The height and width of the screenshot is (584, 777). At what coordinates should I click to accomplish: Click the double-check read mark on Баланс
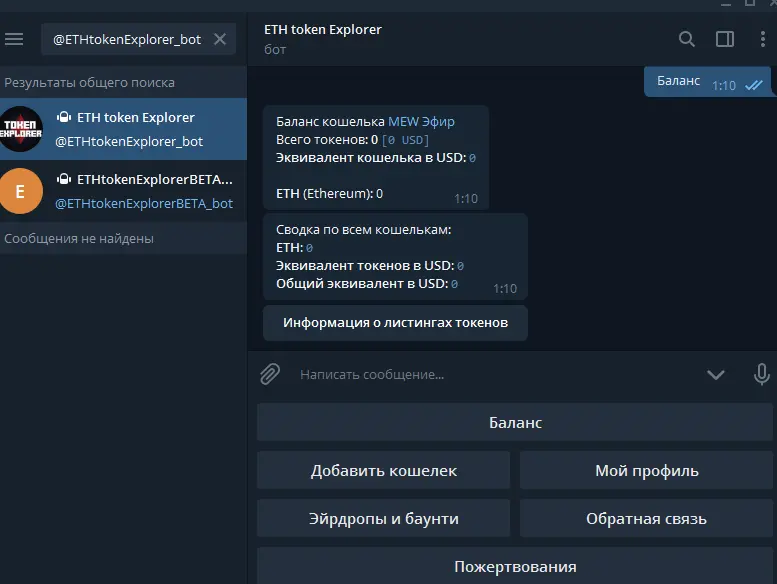754,85
